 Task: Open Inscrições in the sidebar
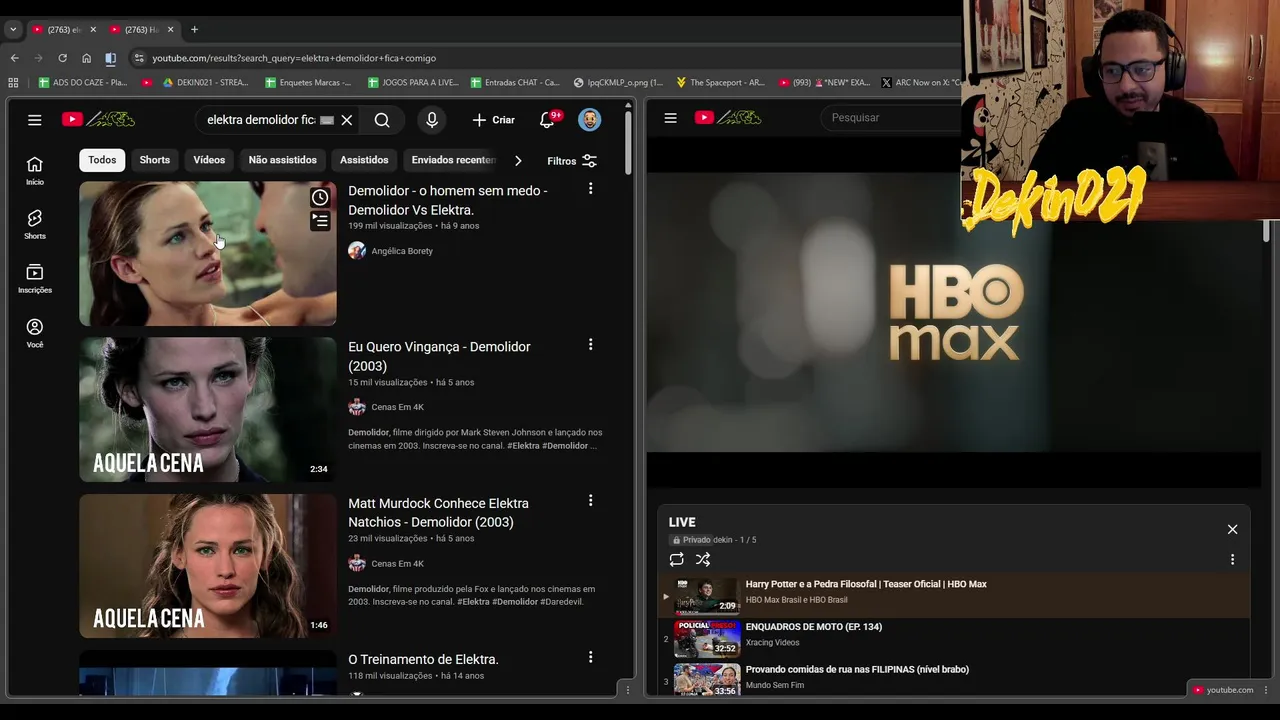click(x=35, y=279)
